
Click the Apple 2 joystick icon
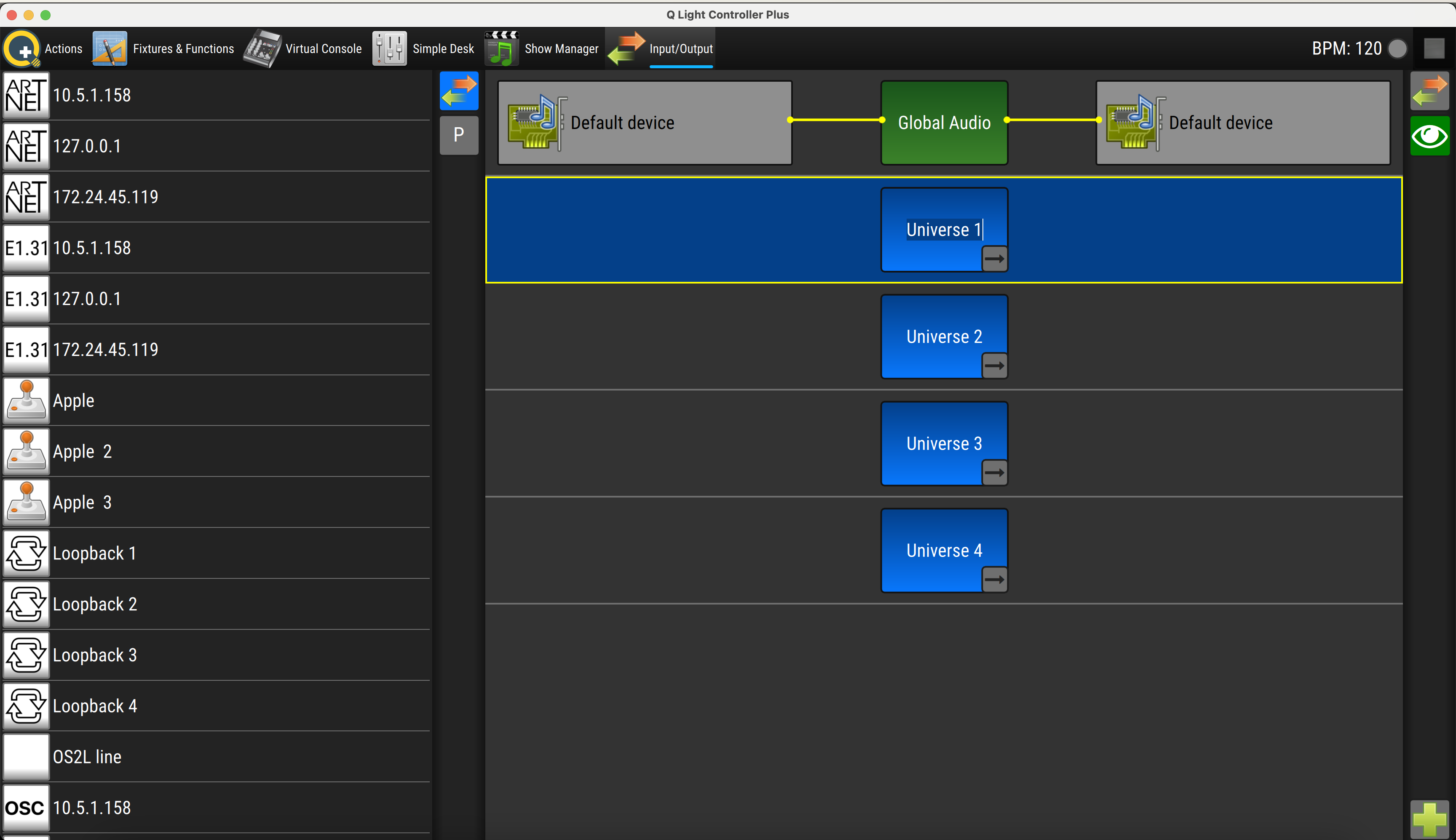coord(26,451)
